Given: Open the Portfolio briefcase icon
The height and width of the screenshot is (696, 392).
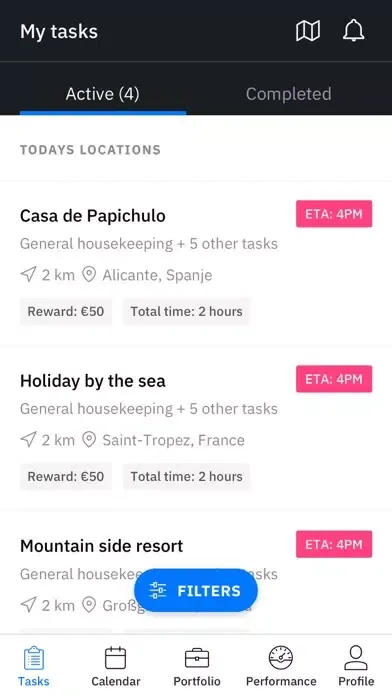Looking at the screenshot, I should coord(197,658).
